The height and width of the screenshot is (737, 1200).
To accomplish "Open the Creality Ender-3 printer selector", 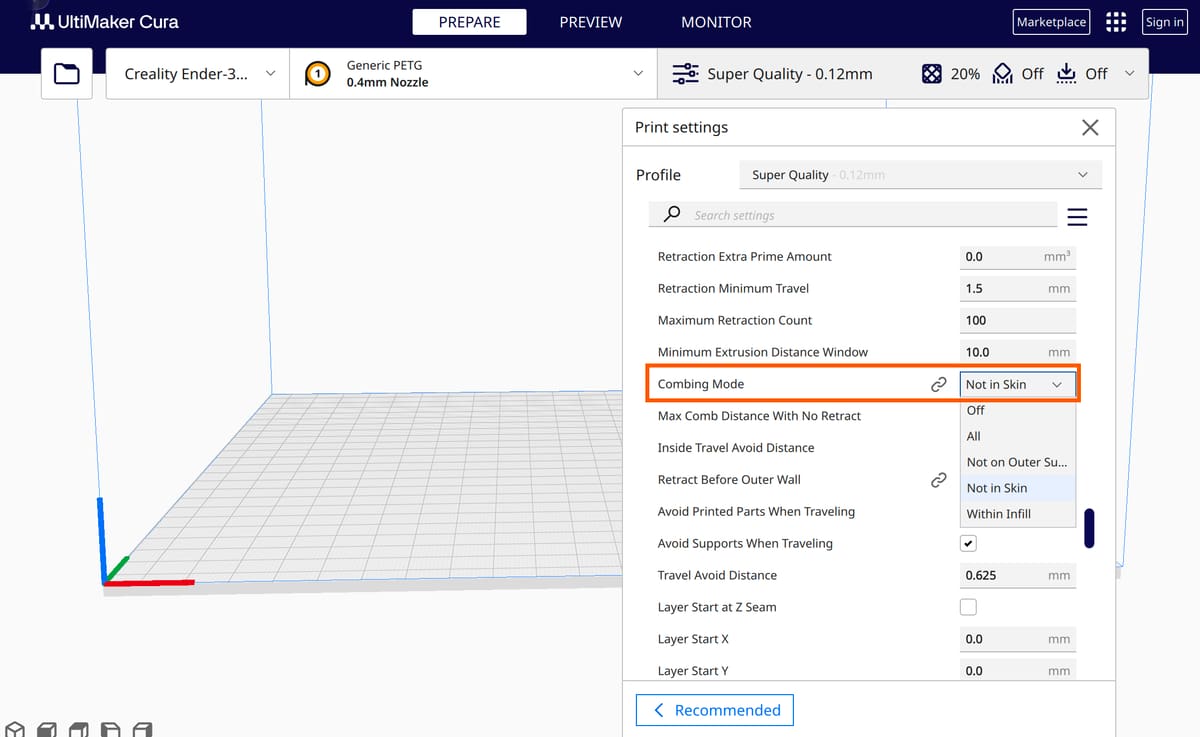I will (x=198, y=74).
